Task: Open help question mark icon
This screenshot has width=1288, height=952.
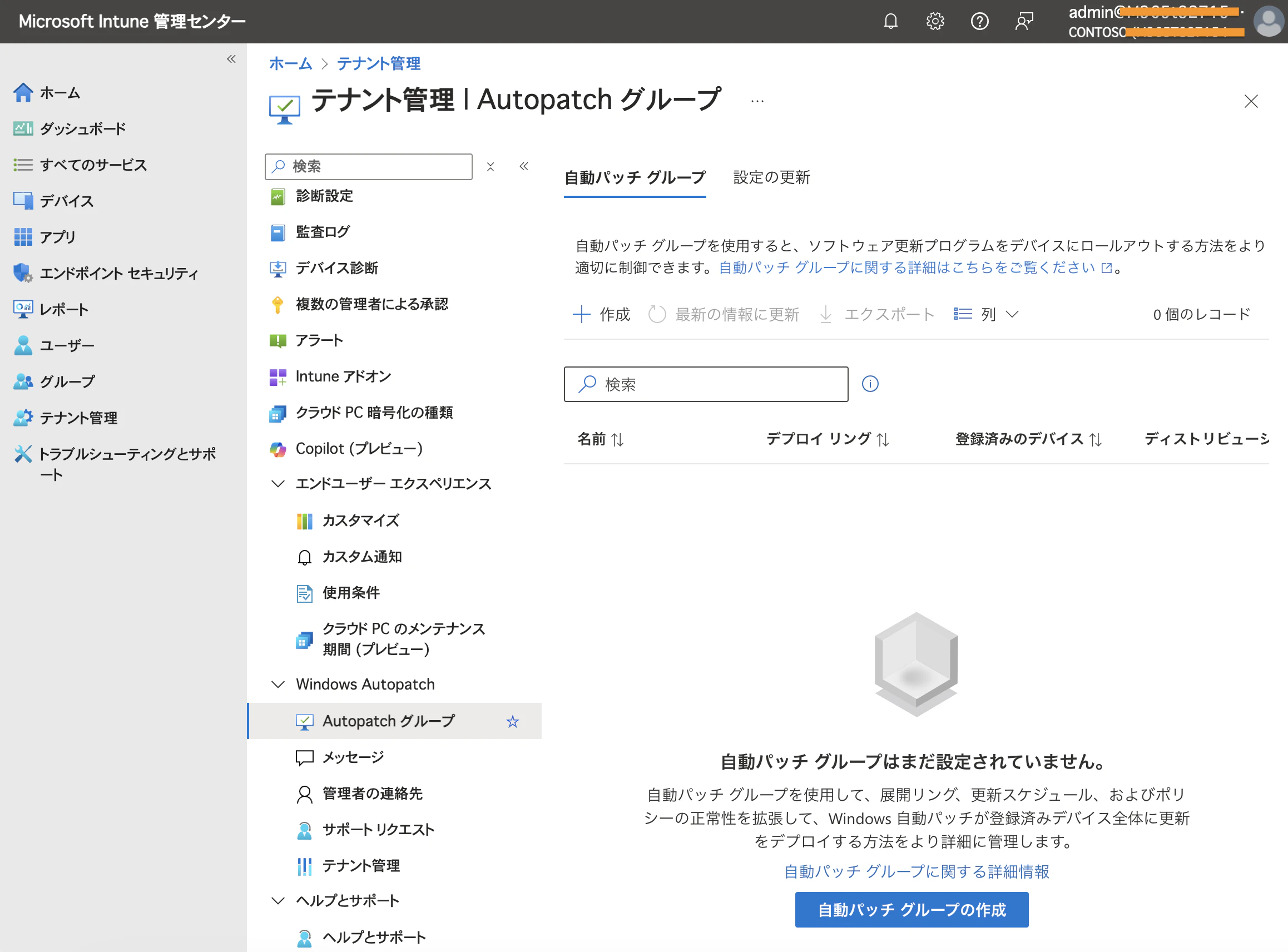Action: tap(979, 21)
